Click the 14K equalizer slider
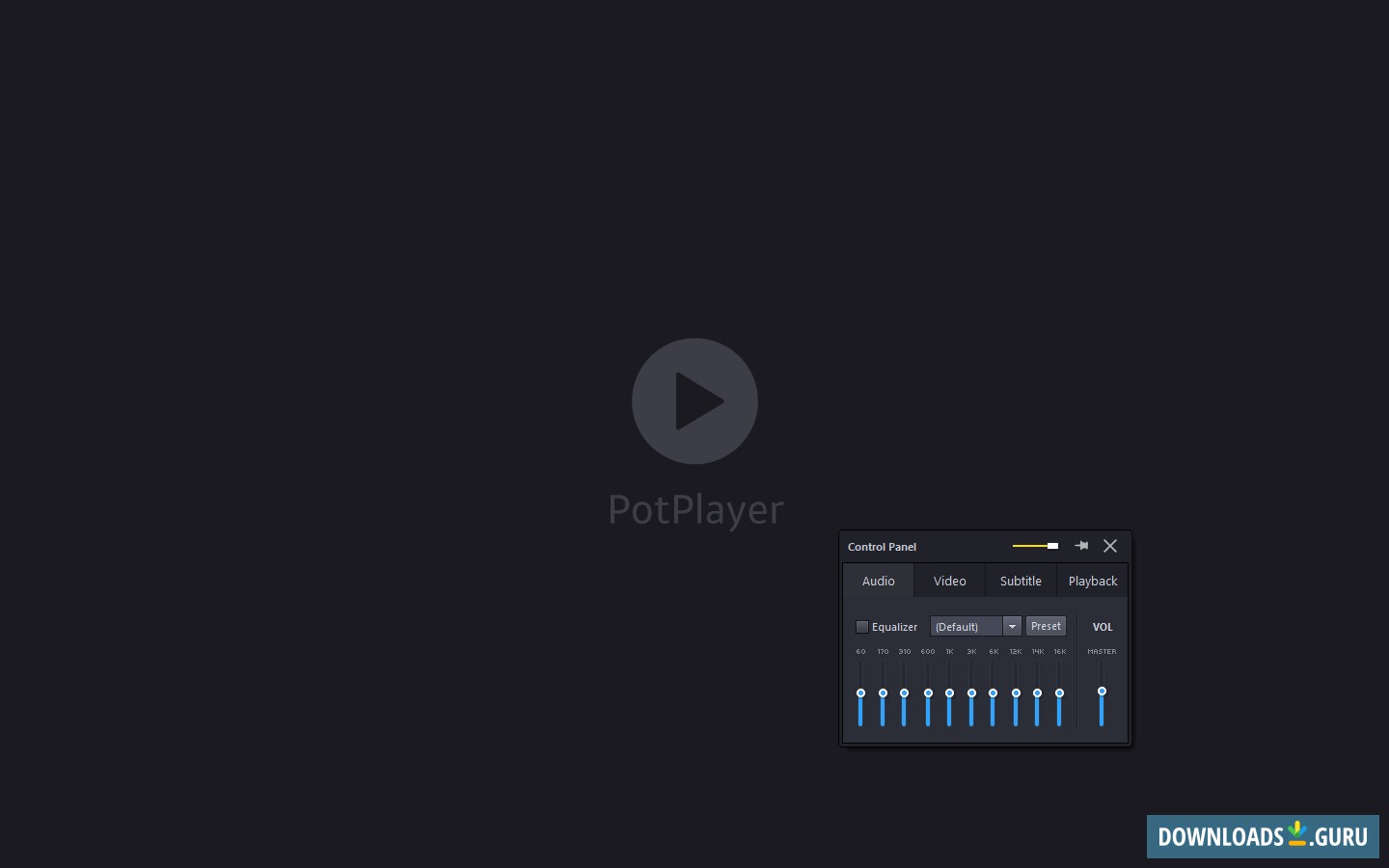Screen dimensions: 1389x868 [1037, 693]
